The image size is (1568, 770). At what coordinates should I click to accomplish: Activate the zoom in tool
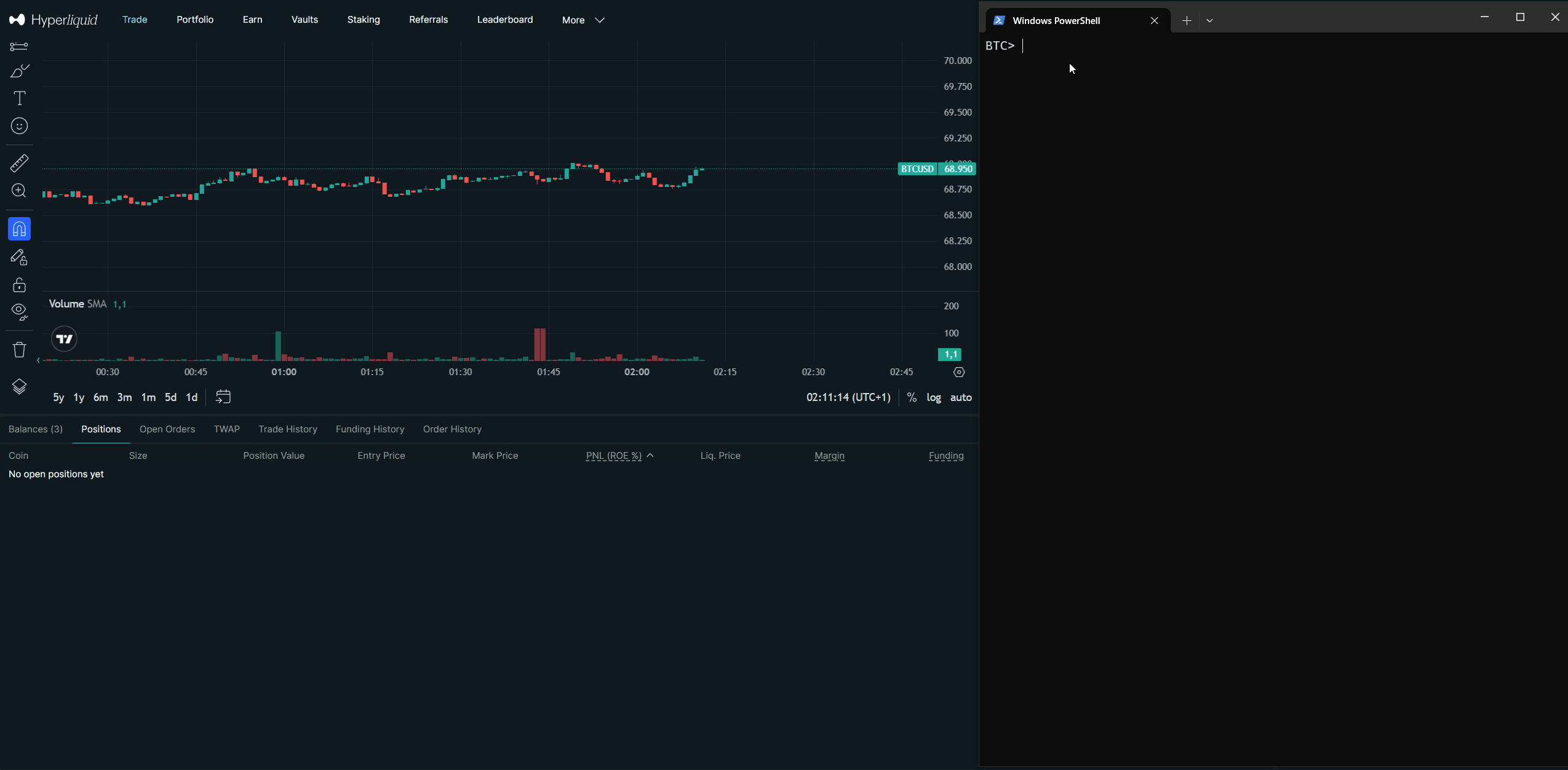click(x=19, y=191)
